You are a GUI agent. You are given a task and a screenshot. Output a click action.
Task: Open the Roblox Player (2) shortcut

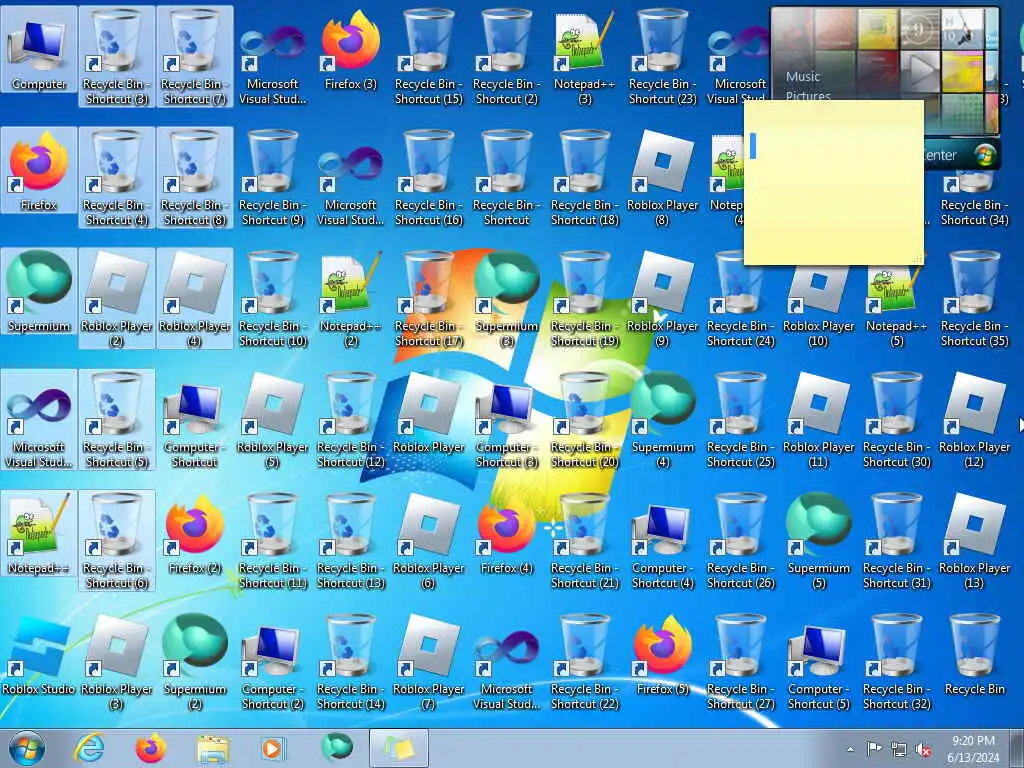coord(116,298)
